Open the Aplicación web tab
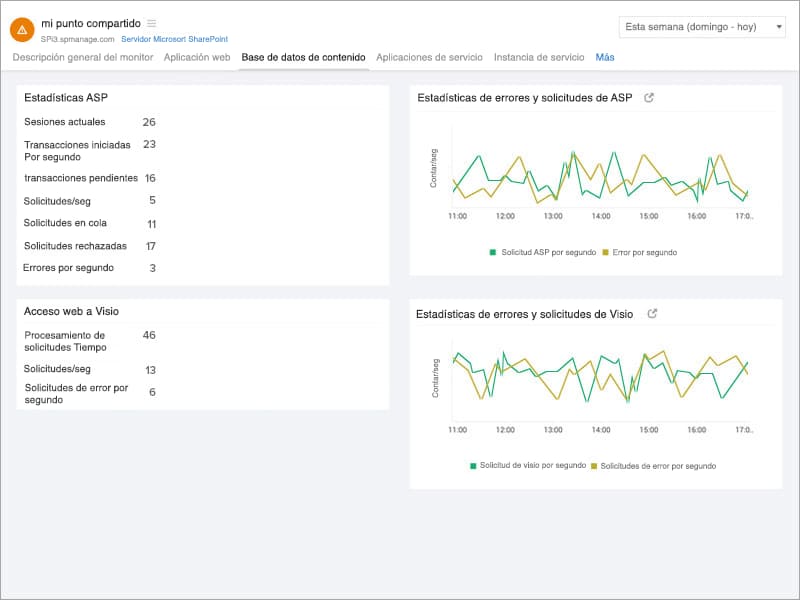The image size is (800, 600). point(197,57)
